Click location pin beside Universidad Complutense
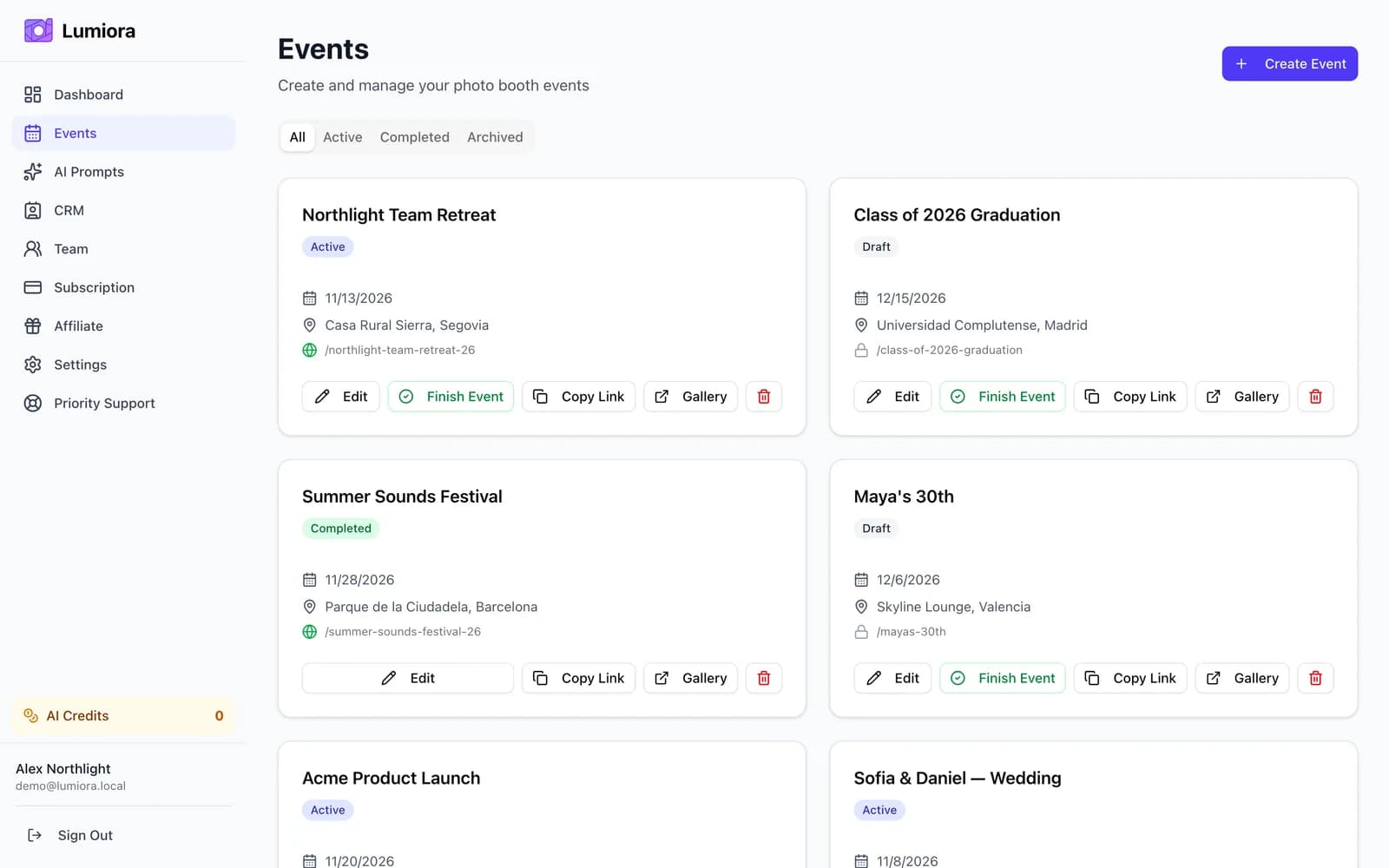Screen dimensions: 1389x868 [861, 325]
